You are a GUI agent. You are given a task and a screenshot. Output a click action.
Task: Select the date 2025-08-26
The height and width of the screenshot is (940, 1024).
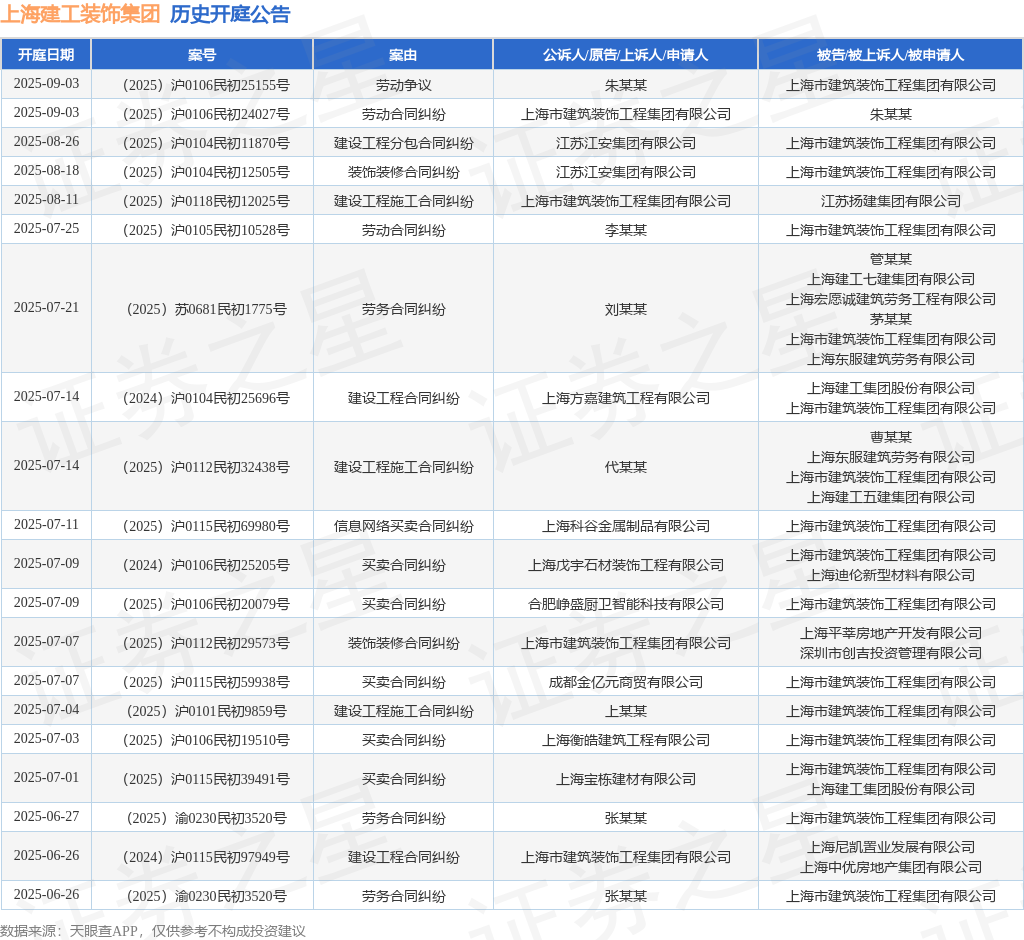pyautogui.click(x=46, y=142)
